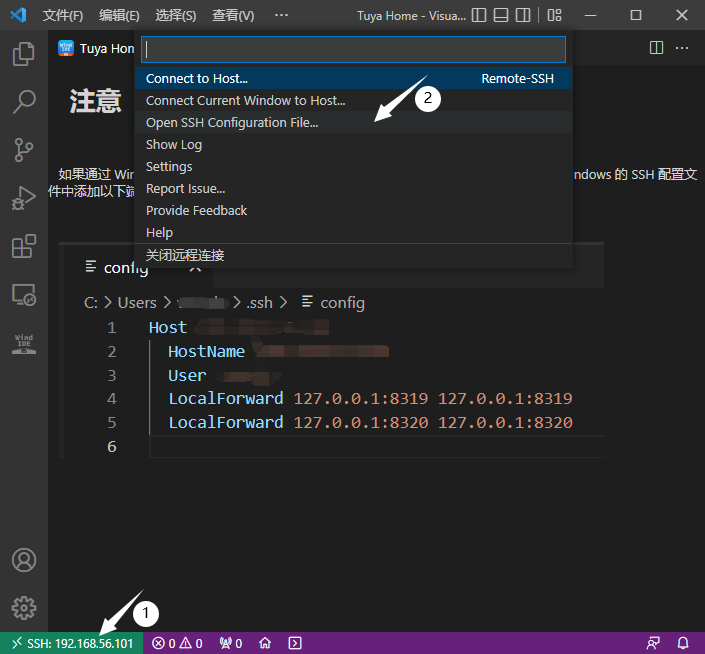
Task: Open the Manage gear icon
Action: click(x=24, y=608)
